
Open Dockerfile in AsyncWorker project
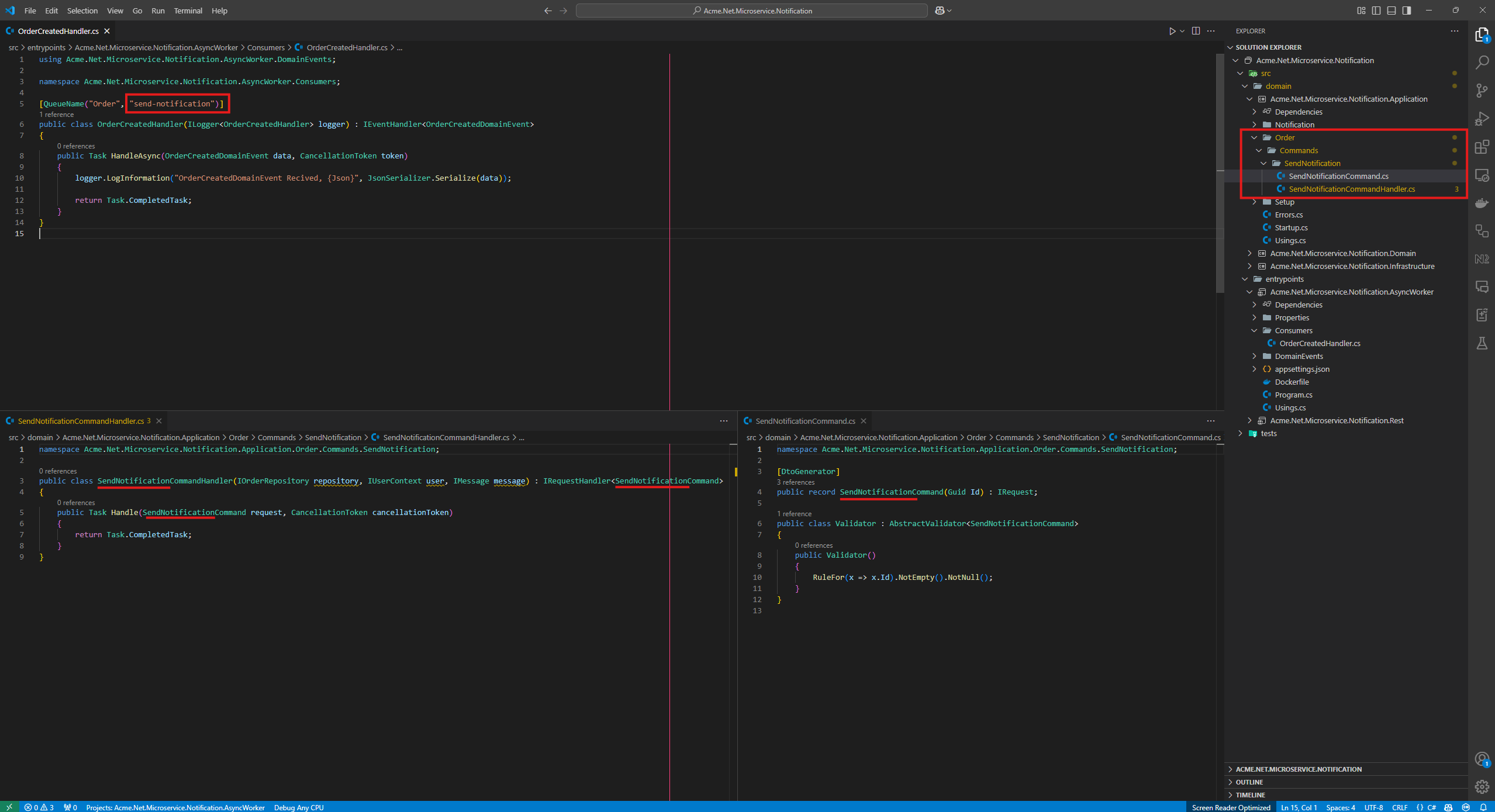pyautogui.click(x=1292, y=382)
